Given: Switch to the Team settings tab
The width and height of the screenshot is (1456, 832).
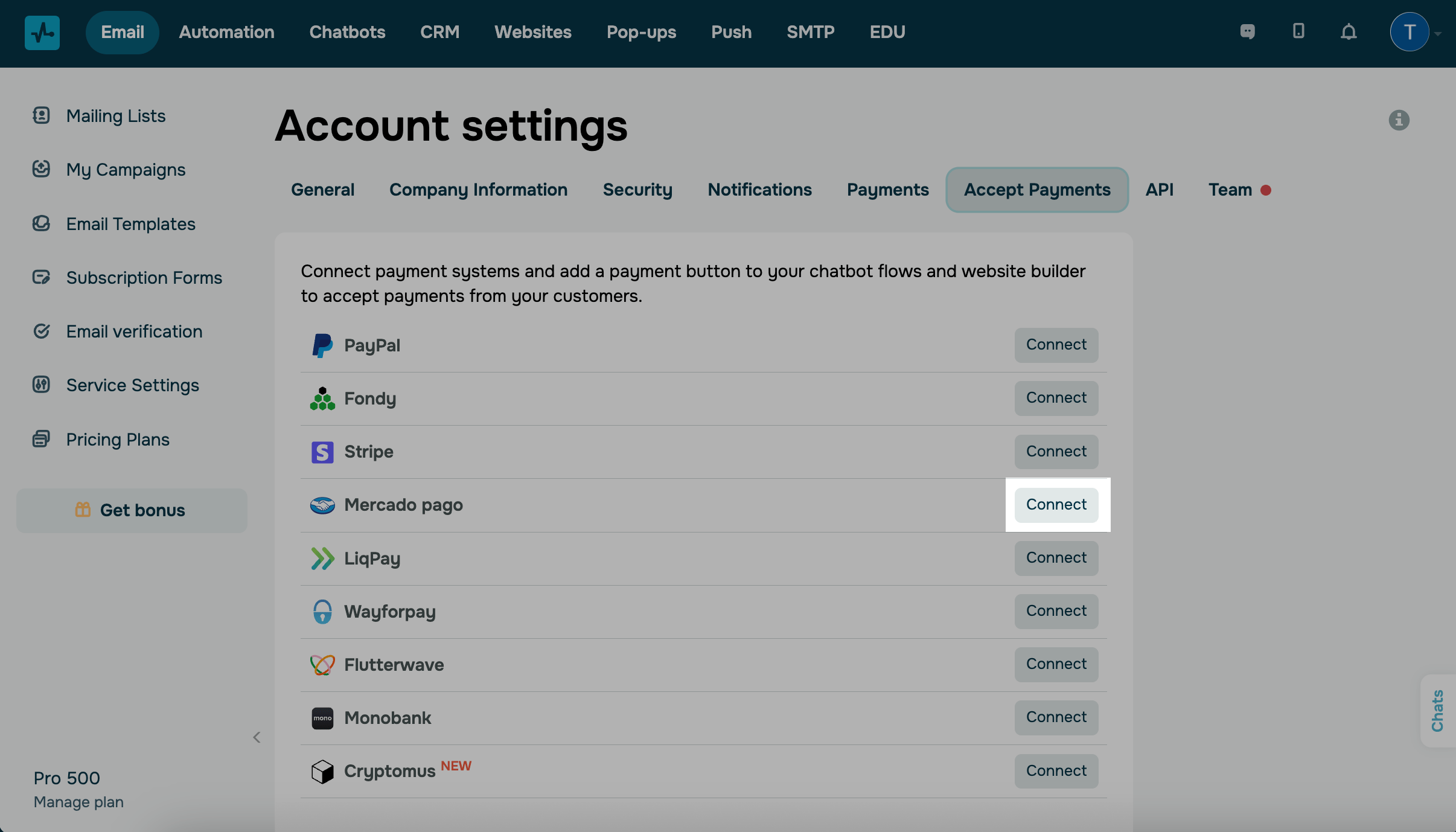Looking at the screenshot, I should (x=1230, y=190).
